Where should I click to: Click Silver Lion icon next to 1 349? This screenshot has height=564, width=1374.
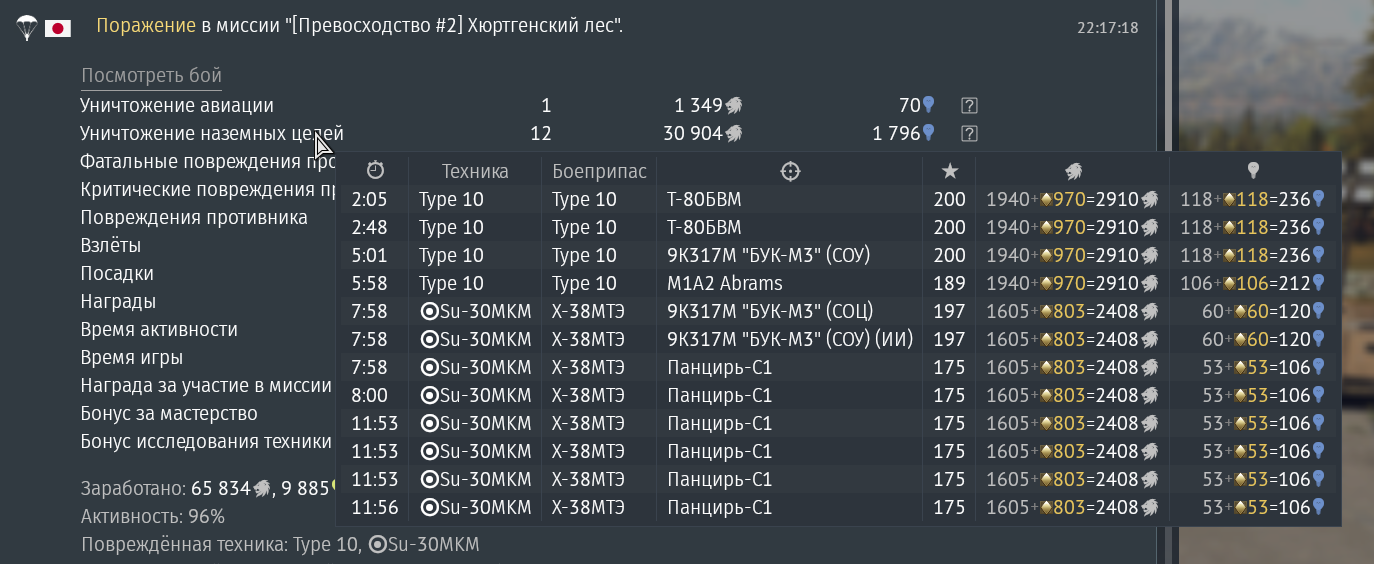click(x=734, y=105)
